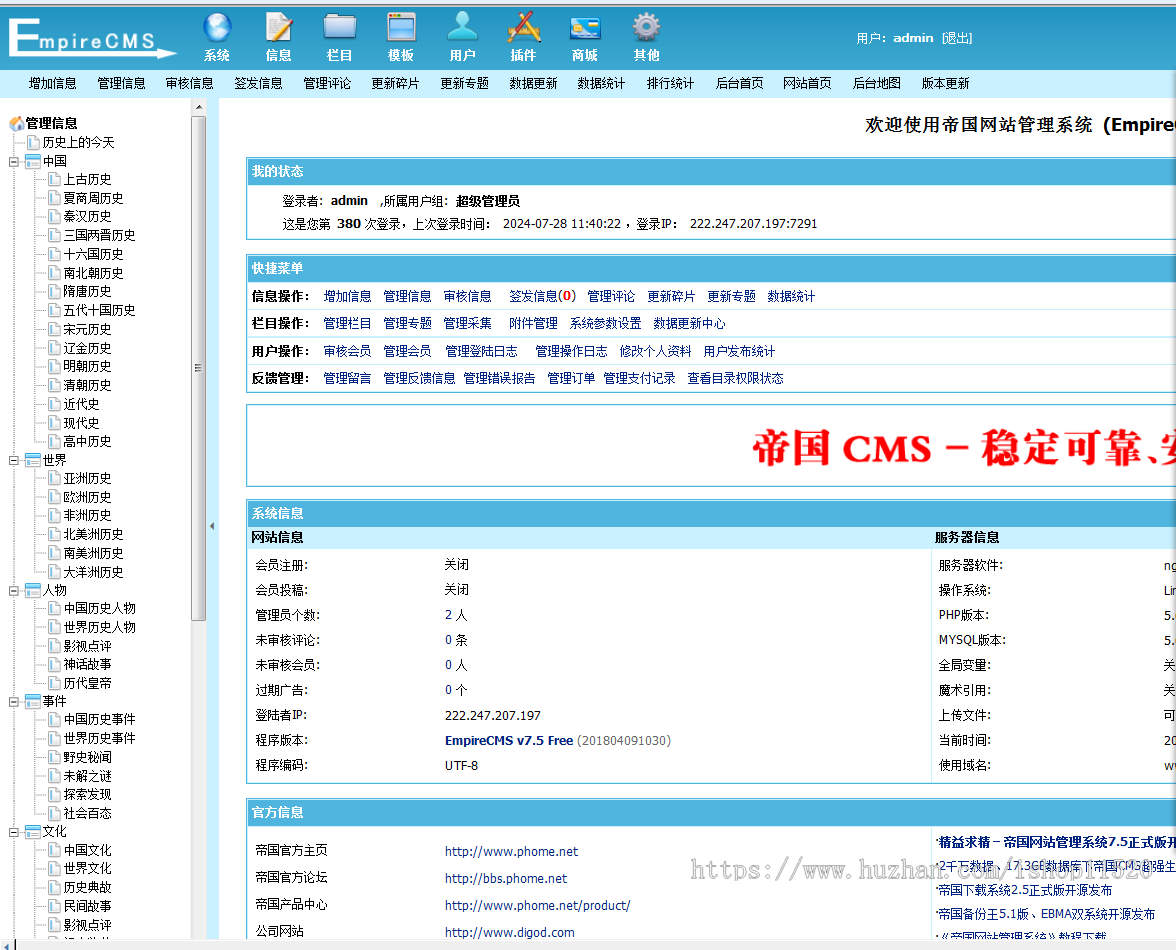Click the EmpireCMS logo
Viewport: 1176px width, 950px height.
pyautogui.click(x=92, y=38)
